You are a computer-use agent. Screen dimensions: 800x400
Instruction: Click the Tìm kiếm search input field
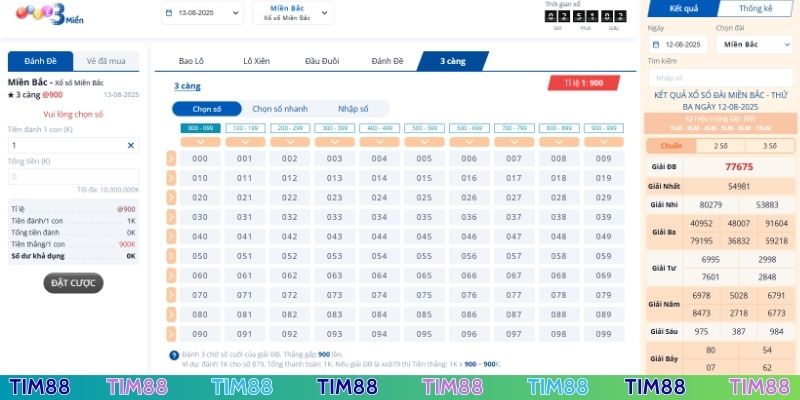point(719,77)
